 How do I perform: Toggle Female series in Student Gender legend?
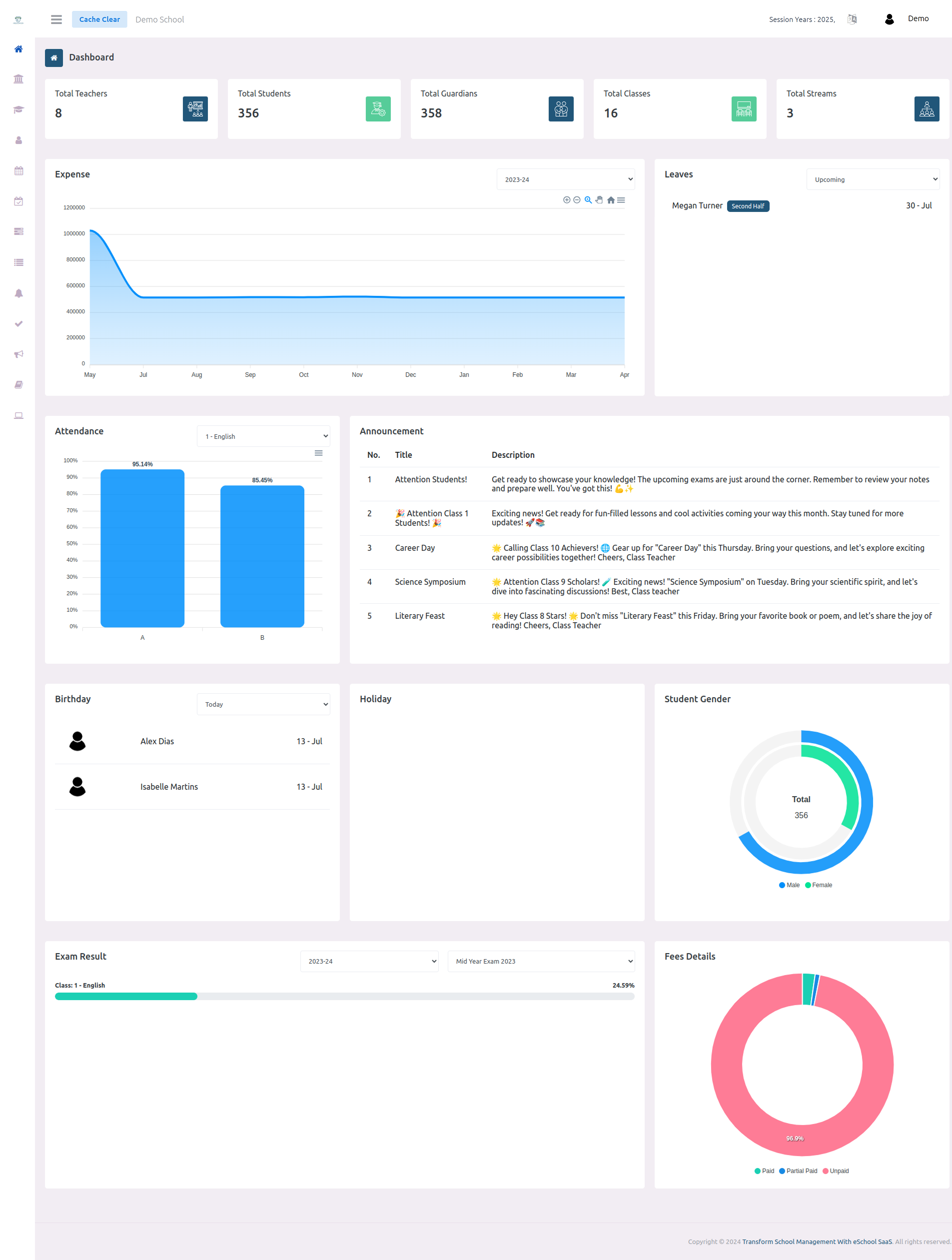(x=819, y=885)
